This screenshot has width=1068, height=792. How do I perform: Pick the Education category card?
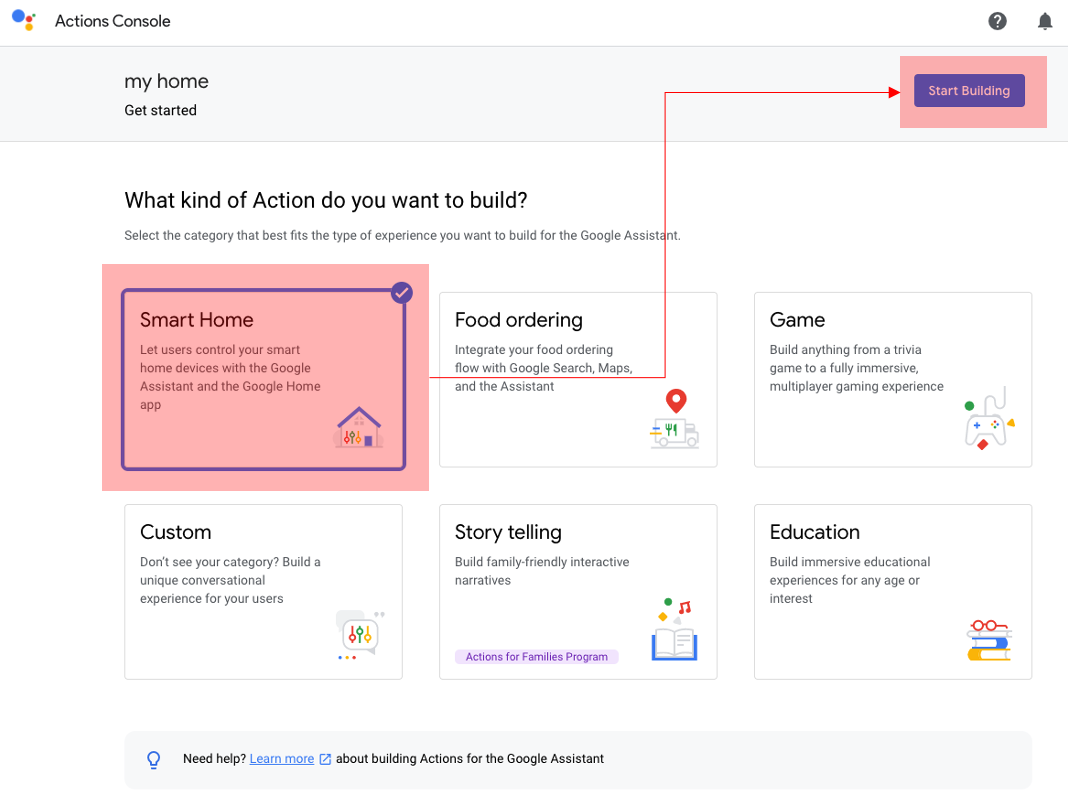tap(892, 592)
